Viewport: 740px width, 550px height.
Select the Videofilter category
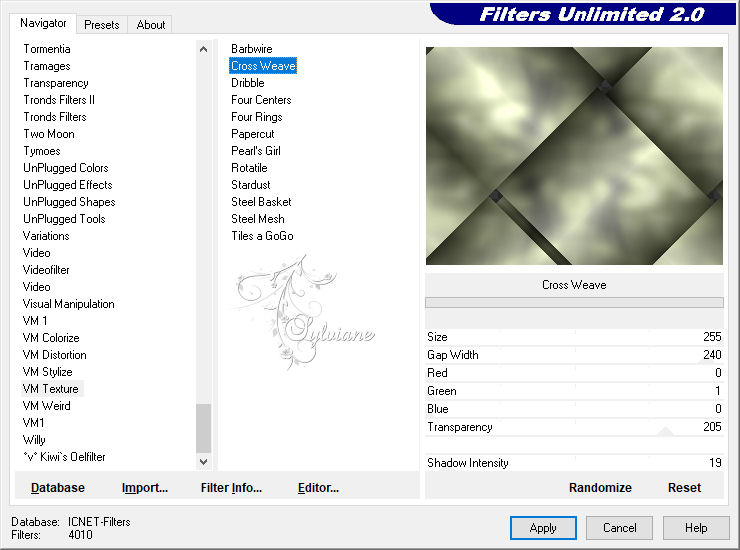(46, 270)
